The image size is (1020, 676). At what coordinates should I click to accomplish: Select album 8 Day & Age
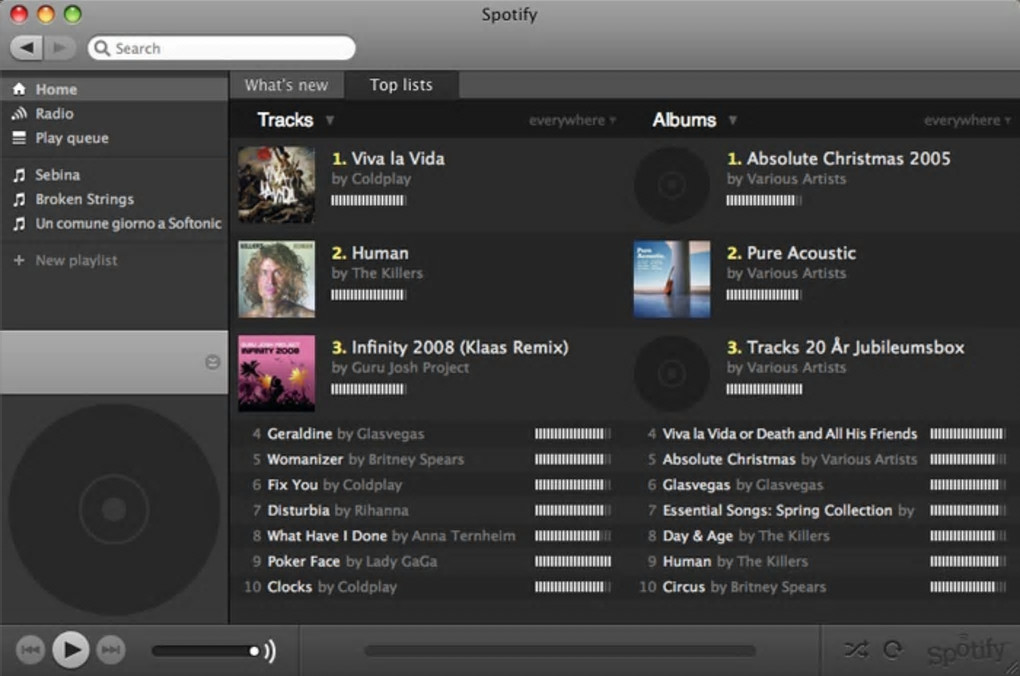[824, 536]
